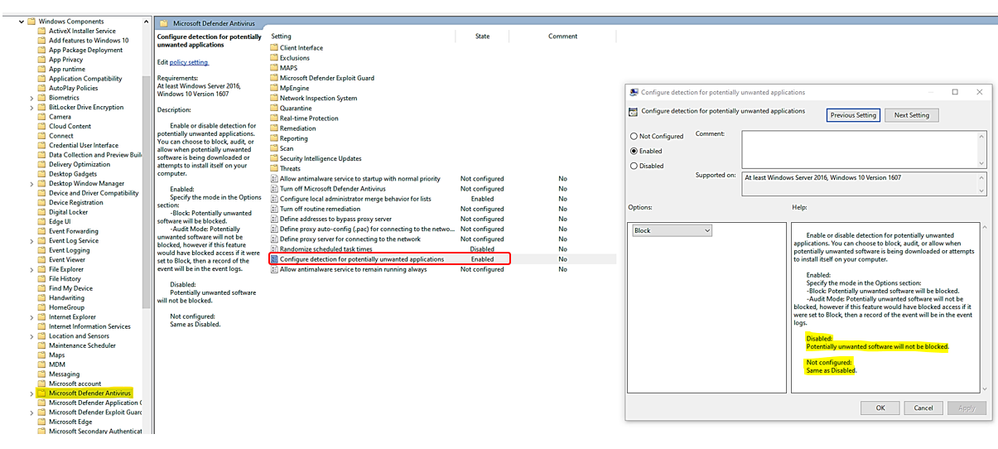
Task: Click the Quarantine folder icon
Action: tap(274, 108)
